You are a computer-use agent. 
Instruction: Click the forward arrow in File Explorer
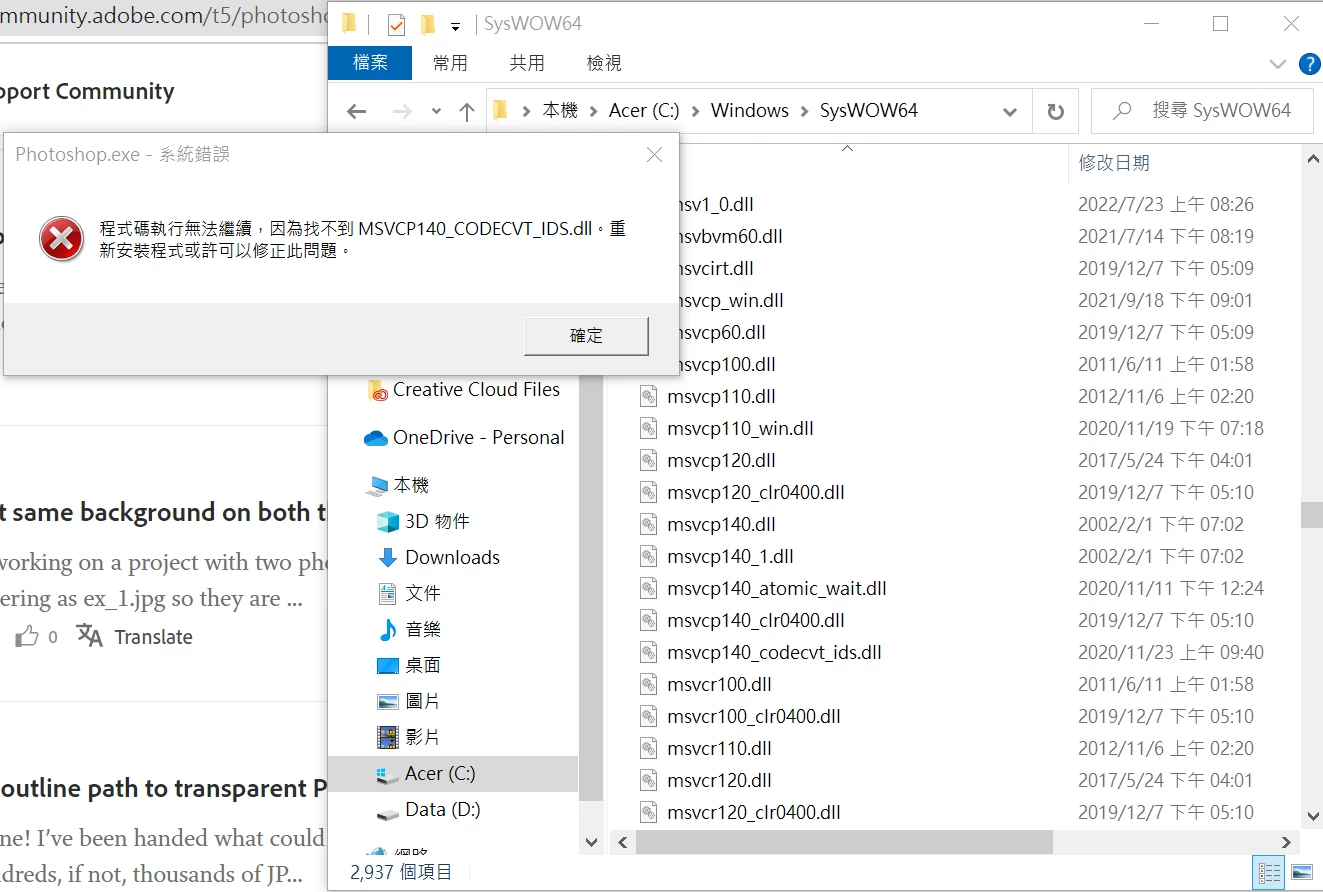pyautogui.click(x=402, y=111)
